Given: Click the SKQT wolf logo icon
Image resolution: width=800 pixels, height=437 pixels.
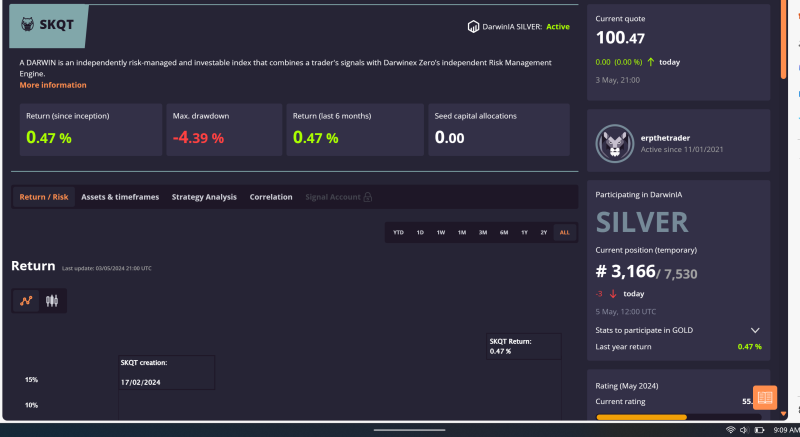Looking at the screenshot, I should [x=28, y=24].
